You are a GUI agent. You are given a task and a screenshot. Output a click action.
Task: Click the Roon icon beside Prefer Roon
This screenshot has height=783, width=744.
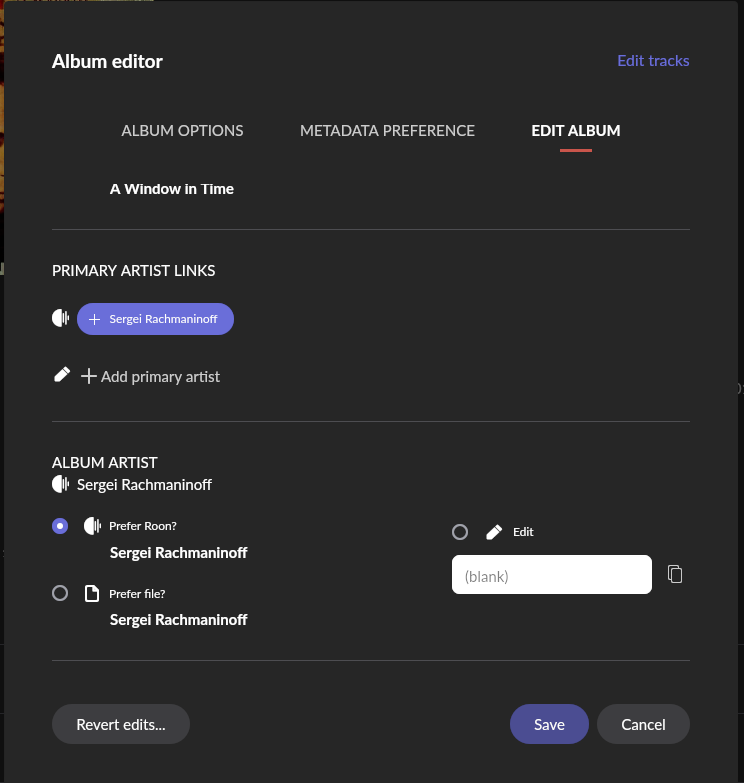pos(93,526)
